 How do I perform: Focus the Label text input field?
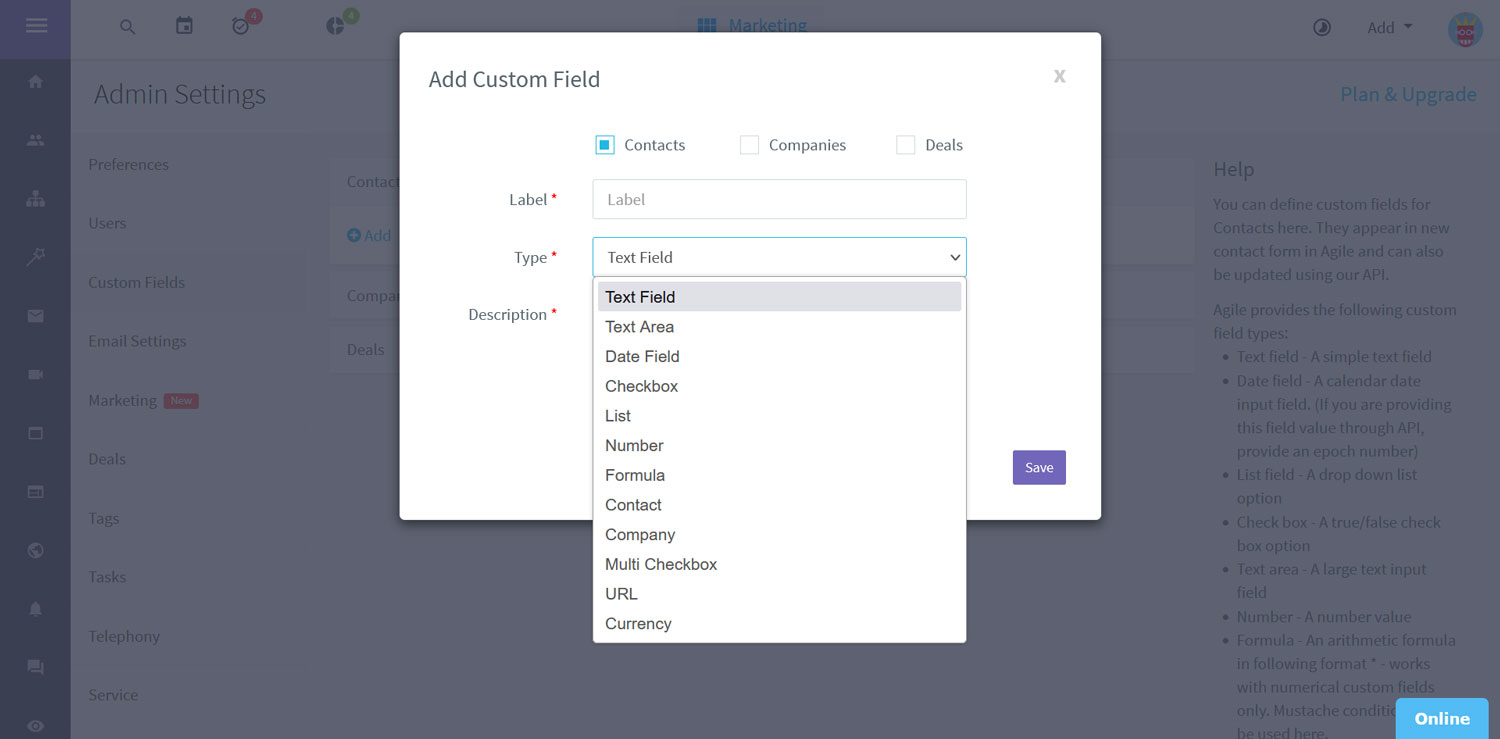point(779,199)
